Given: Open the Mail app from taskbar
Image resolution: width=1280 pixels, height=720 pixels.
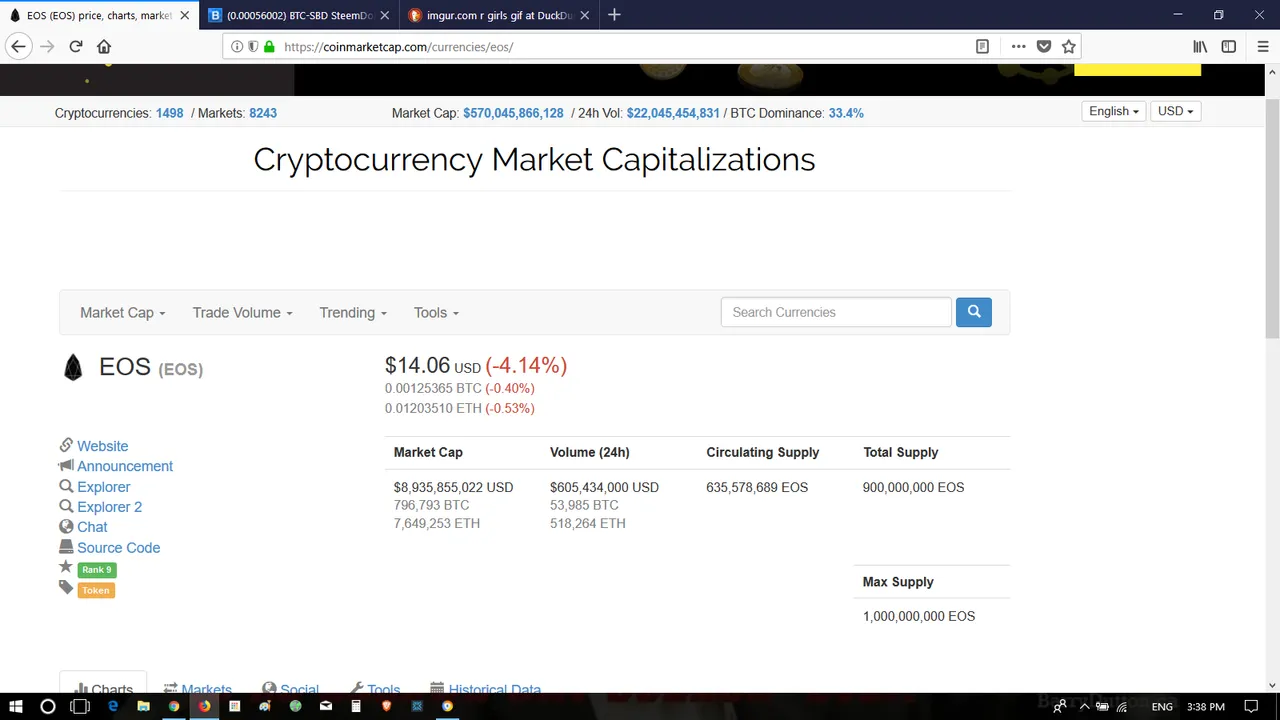Looking at the screenshot, I should click(x=326, y=706).
